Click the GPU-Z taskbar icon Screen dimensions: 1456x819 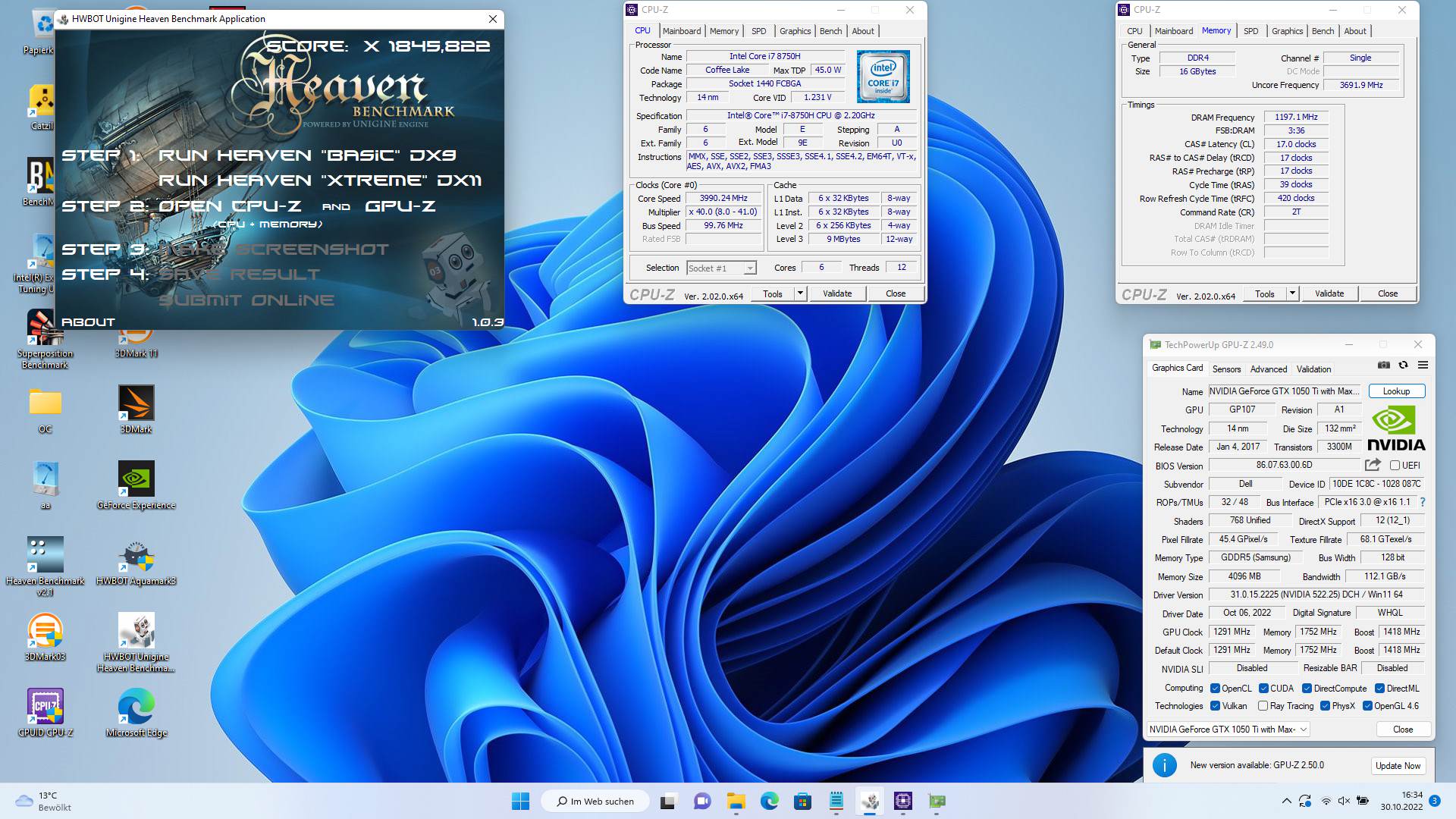[937, 801]
